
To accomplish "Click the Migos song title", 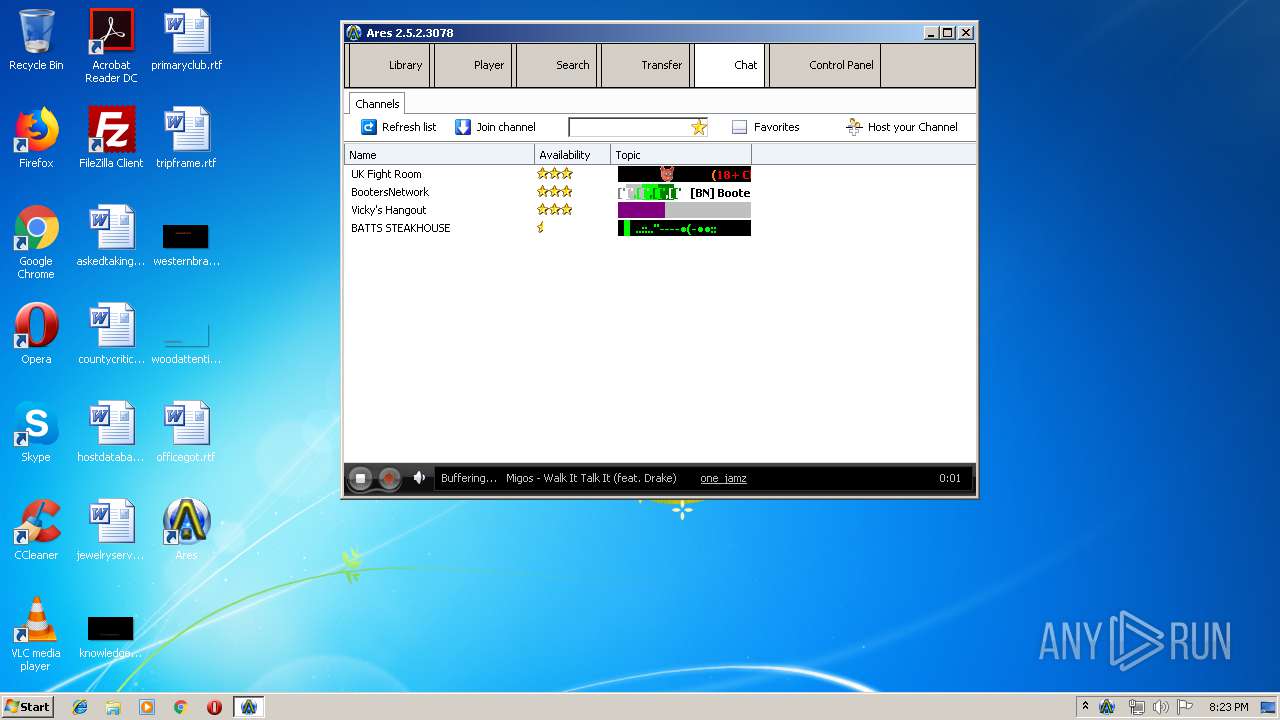I will (591, 478).
